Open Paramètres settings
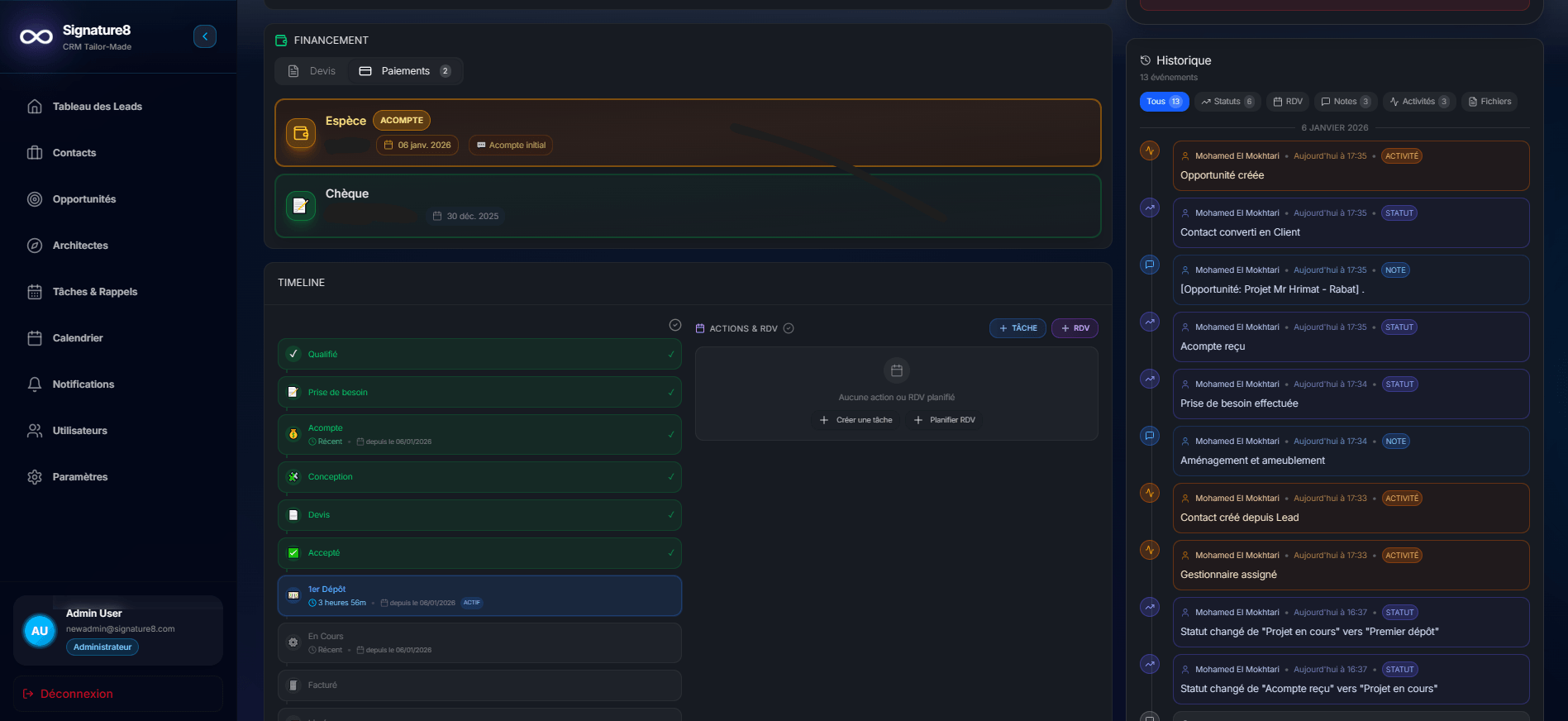Screen dimensions: 1568x721 tap(79, 477)
